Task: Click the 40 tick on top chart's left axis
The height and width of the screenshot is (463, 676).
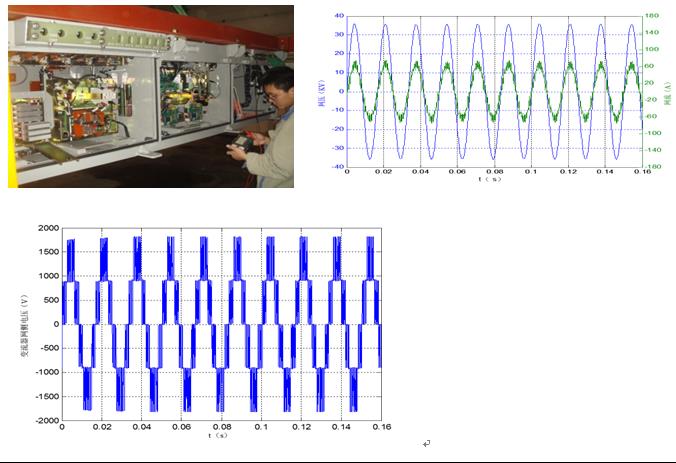Action: [339, 16]
